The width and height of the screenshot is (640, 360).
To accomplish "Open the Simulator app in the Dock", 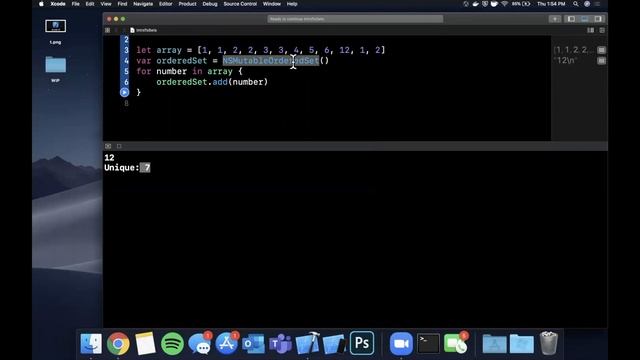I will (x=334, y=343).
